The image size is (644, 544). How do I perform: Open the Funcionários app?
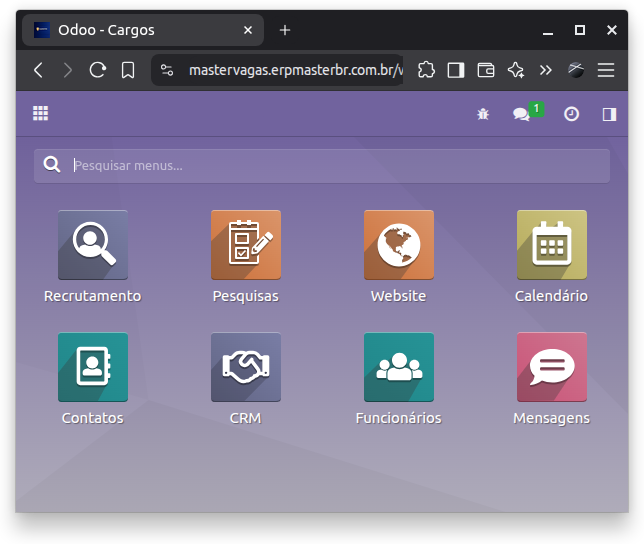click(398, 367)
